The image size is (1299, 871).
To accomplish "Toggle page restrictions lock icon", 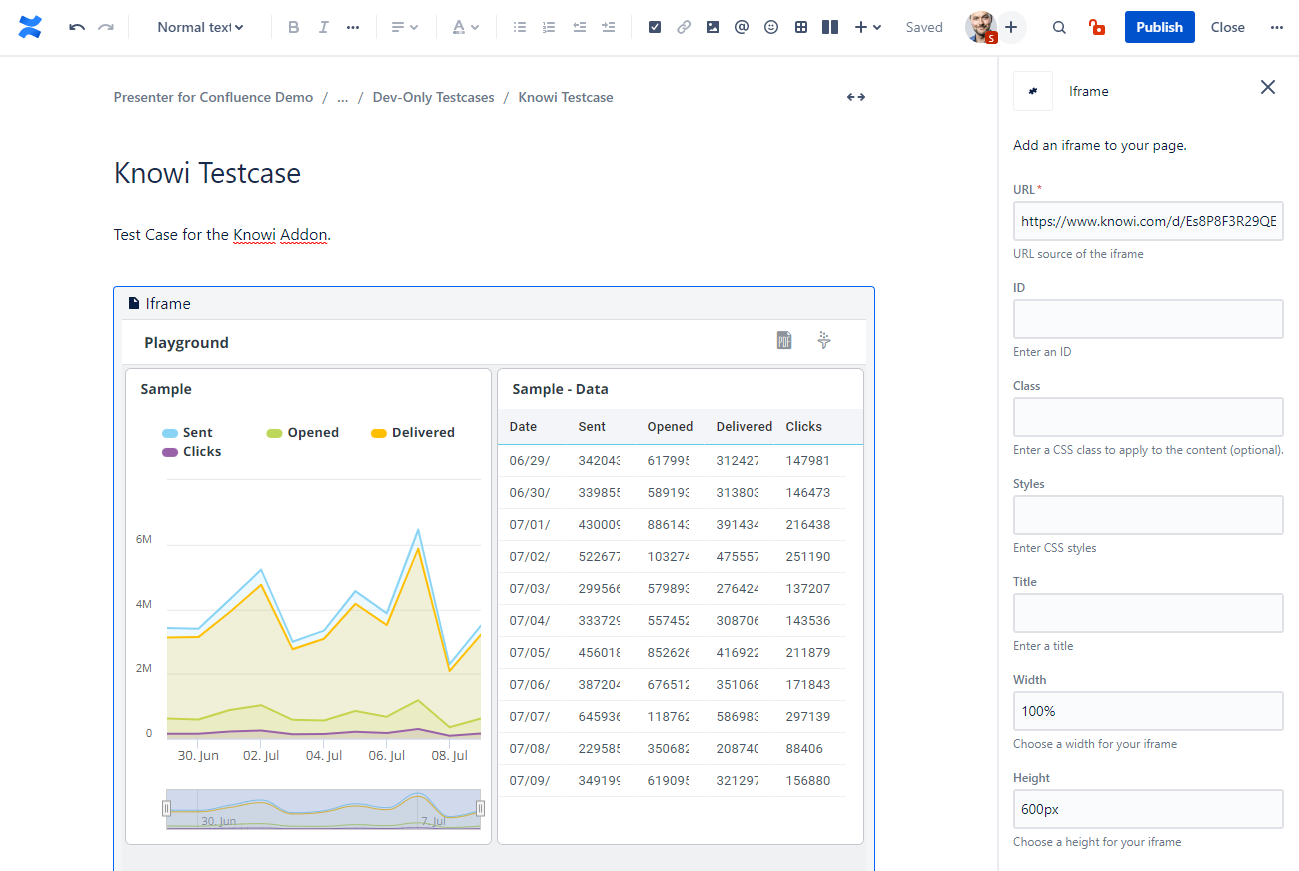I will click(1097, 27).
